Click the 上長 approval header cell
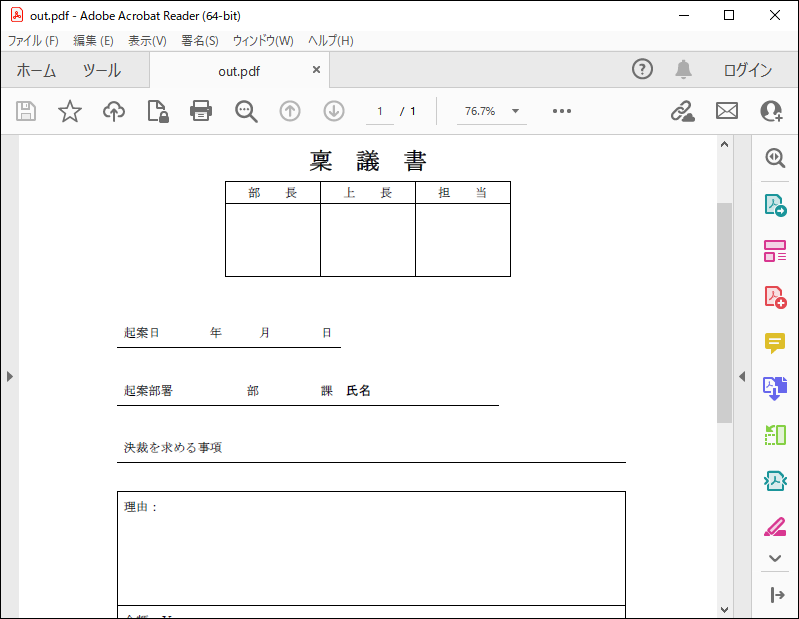The height and width of the screenshot is (619, 799). click(368, 193)
